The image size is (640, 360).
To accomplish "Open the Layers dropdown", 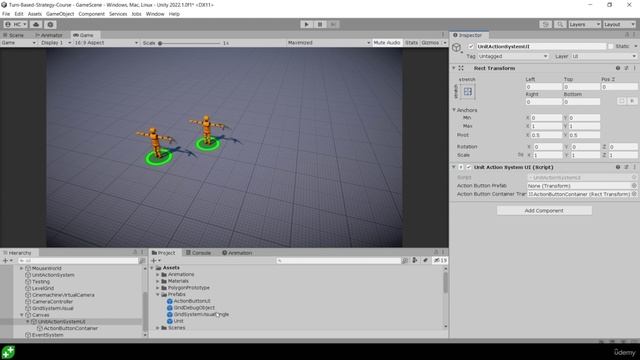I will [x=584, y=24].
